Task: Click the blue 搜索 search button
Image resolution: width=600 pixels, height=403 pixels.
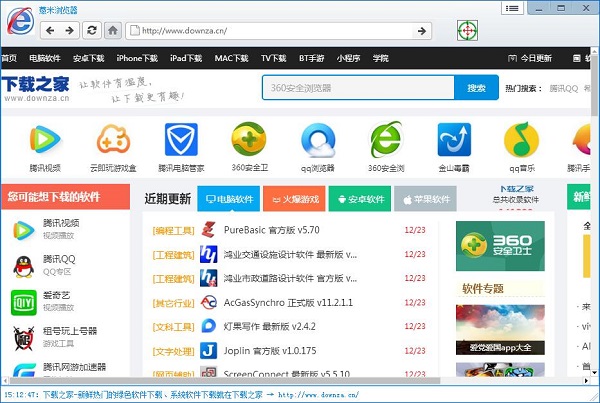Action: pyautogui.click(x=476, y=88)
